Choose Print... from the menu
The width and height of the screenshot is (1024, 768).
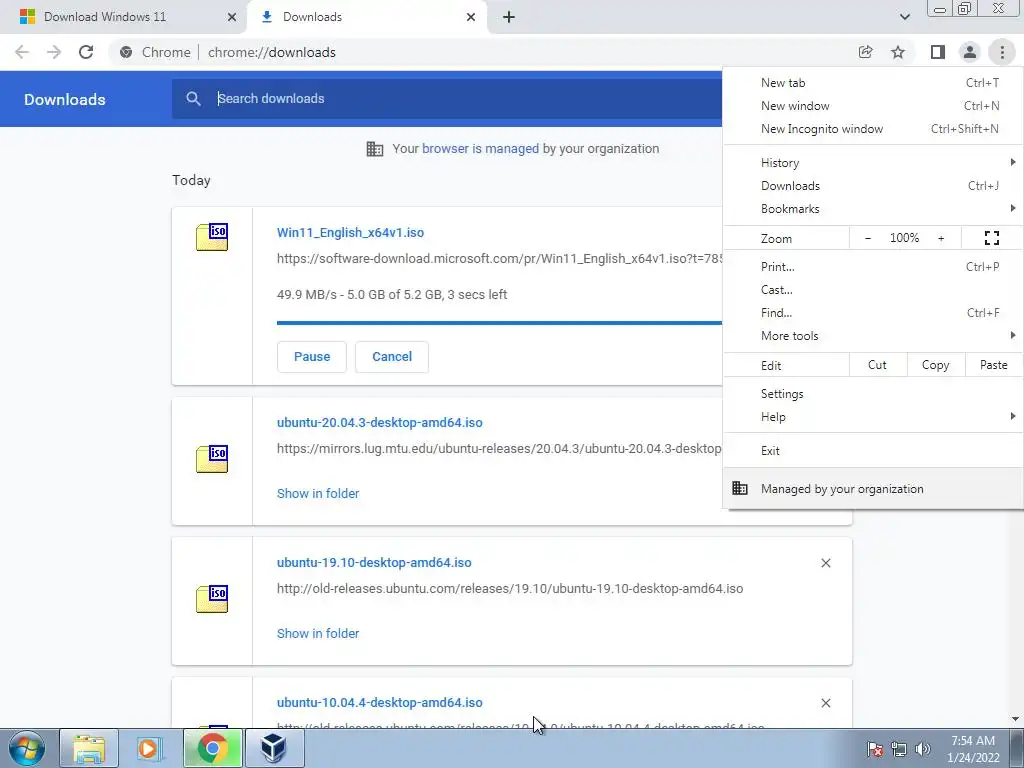tap(873, 266)
